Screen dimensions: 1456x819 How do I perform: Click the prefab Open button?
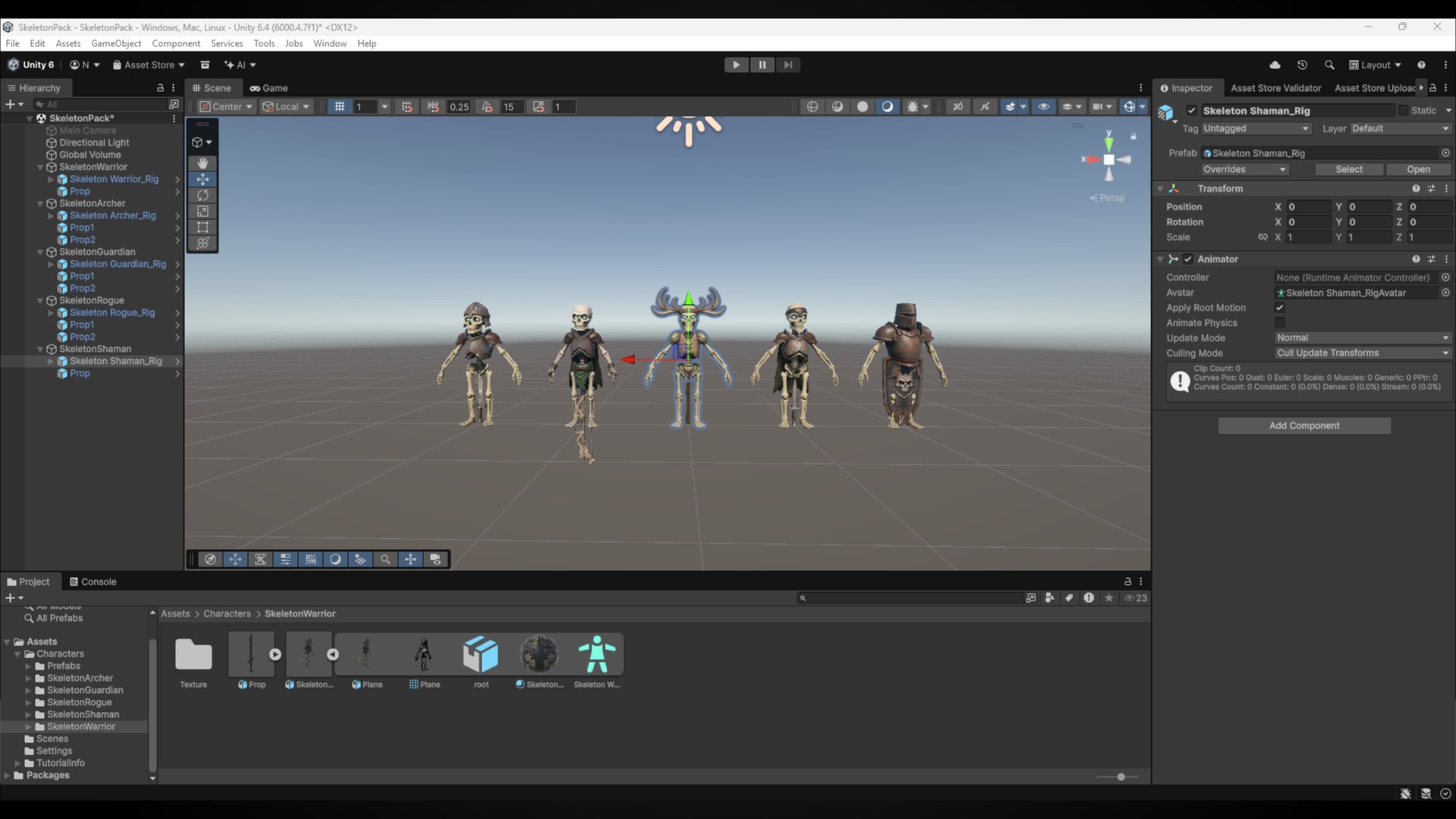1418,170
